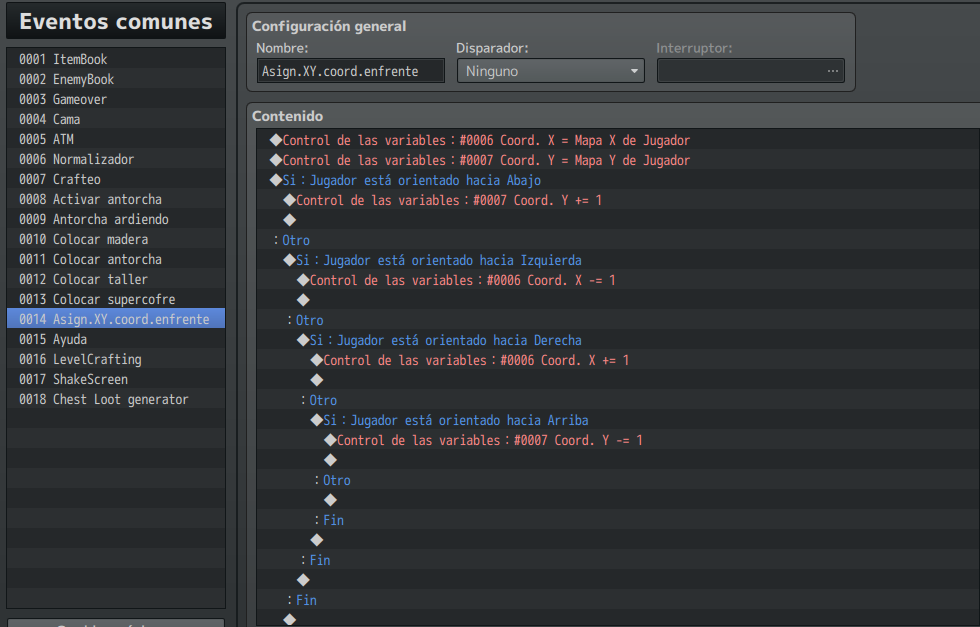Select condition Jugador orientado hacia Arriba
980x627 pixels.
pos(618,420)
